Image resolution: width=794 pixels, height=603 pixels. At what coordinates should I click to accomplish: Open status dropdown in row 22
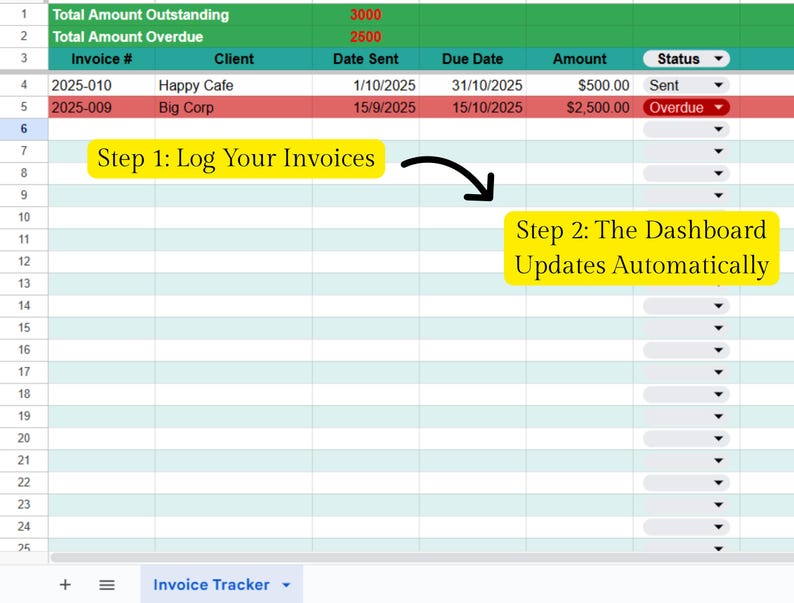[x=686, y=483]
